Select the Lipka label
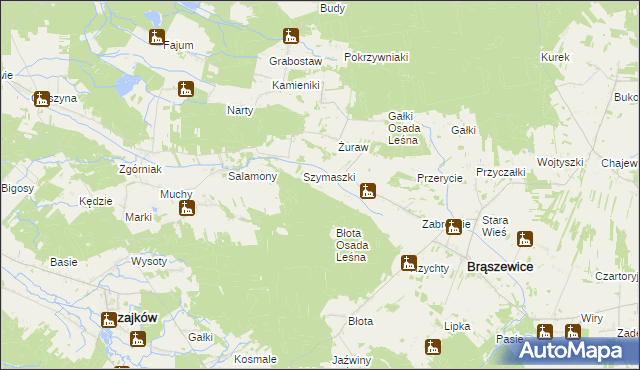 pos(457,326)
